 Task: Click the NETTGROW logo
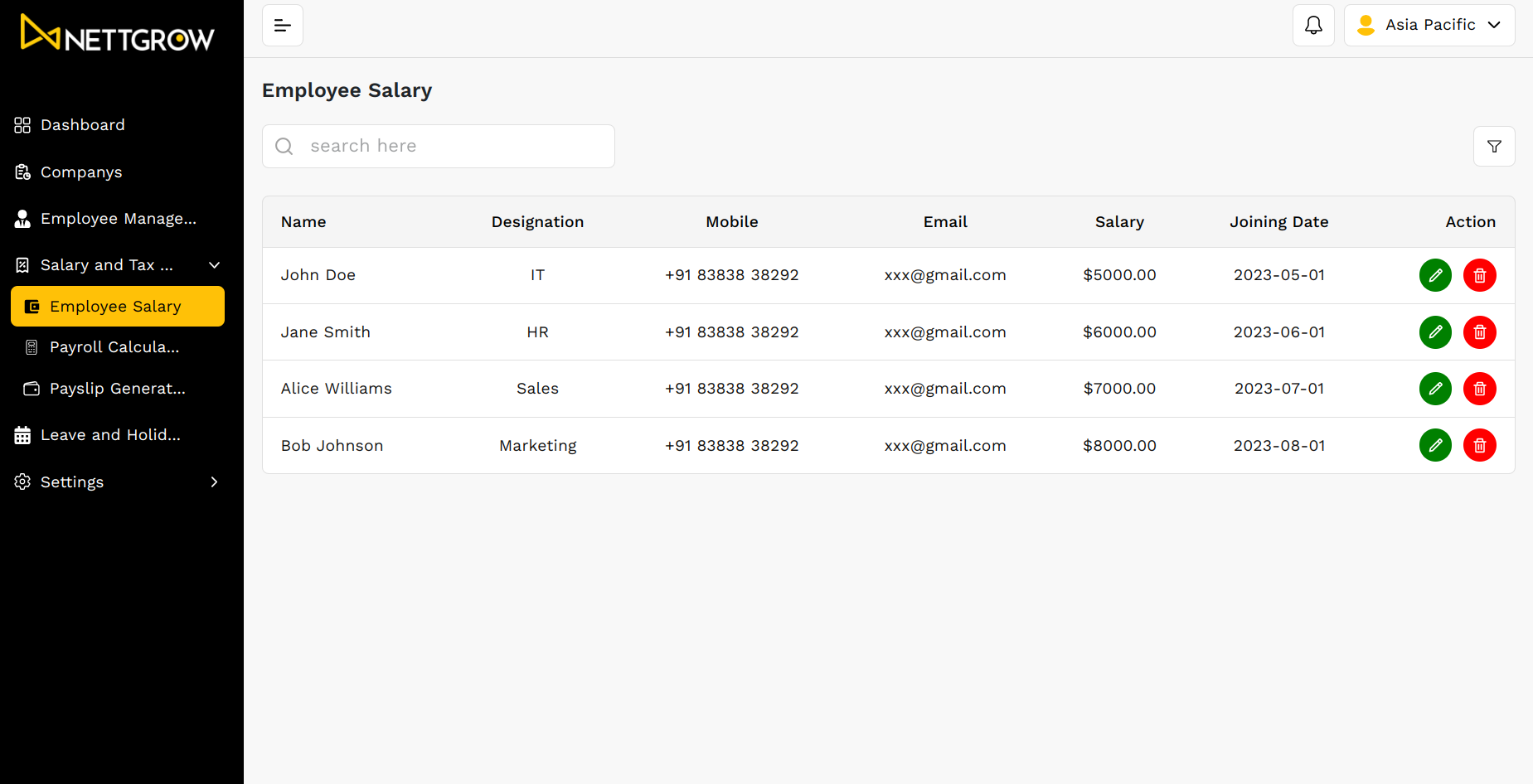coord(118,35)
